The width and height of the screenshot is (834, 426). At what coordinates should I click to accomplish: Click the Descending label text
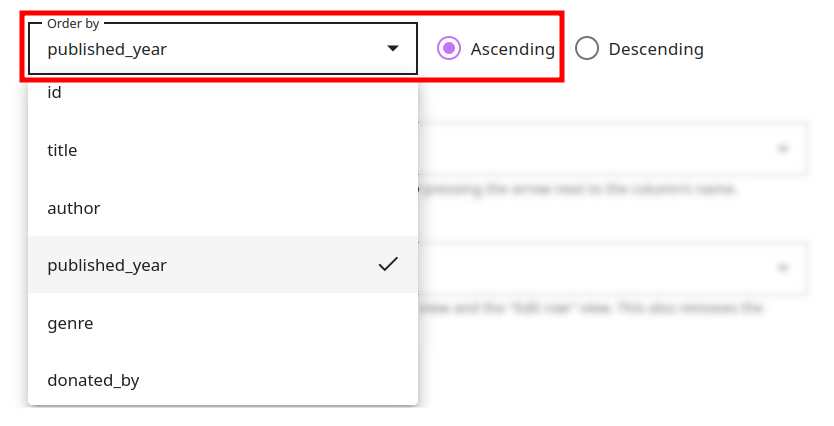point(656,48)
